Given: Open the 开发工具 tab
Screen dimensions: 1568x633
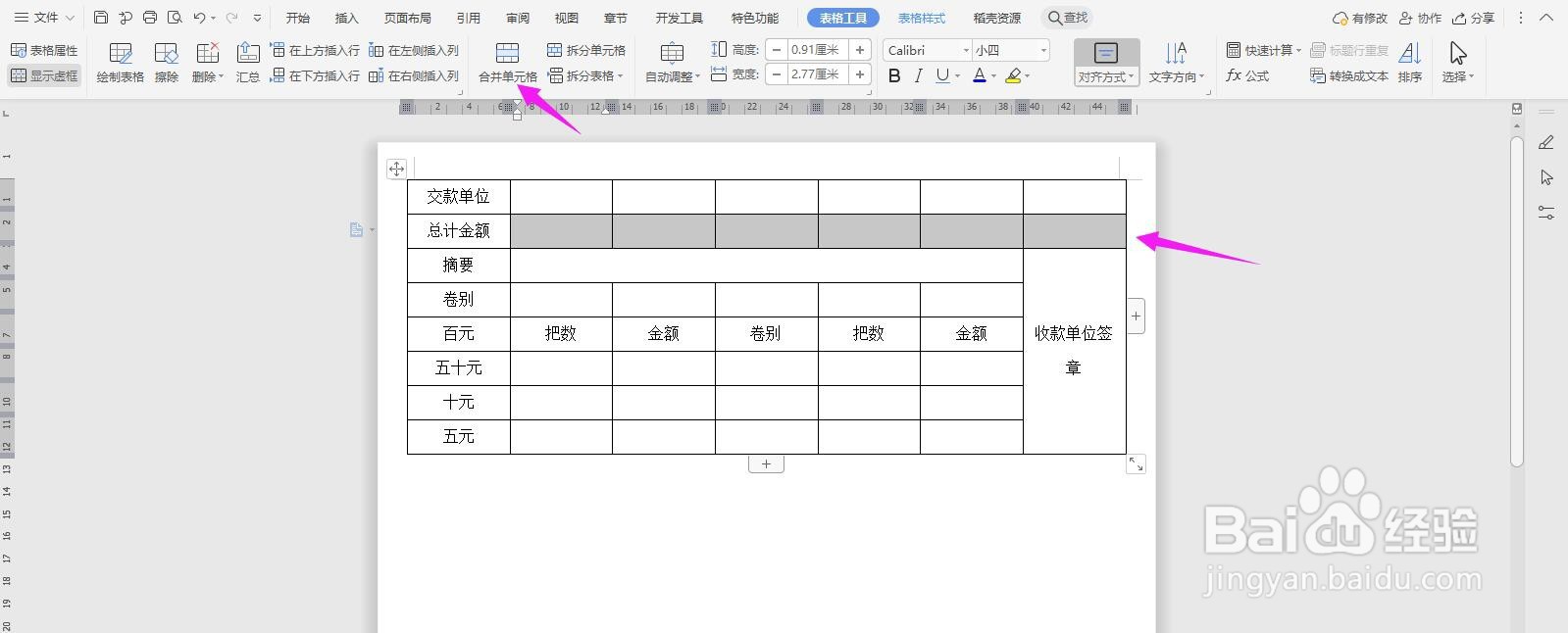Looking at the screenshot, I should point(680,18).
